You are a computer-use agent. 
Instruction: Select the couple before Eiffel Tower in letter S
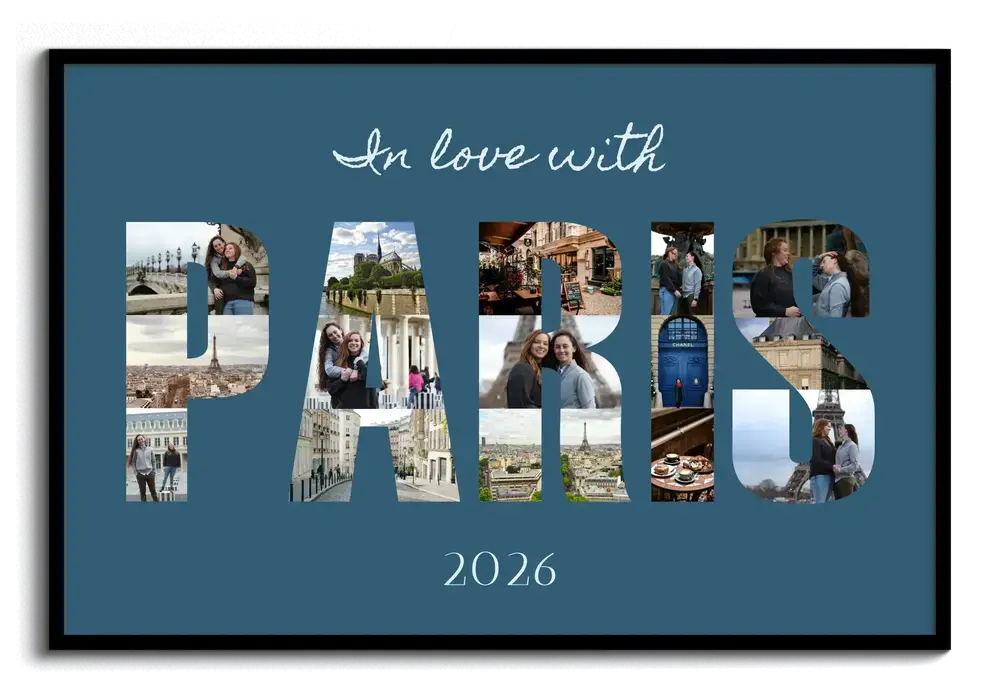805,446
